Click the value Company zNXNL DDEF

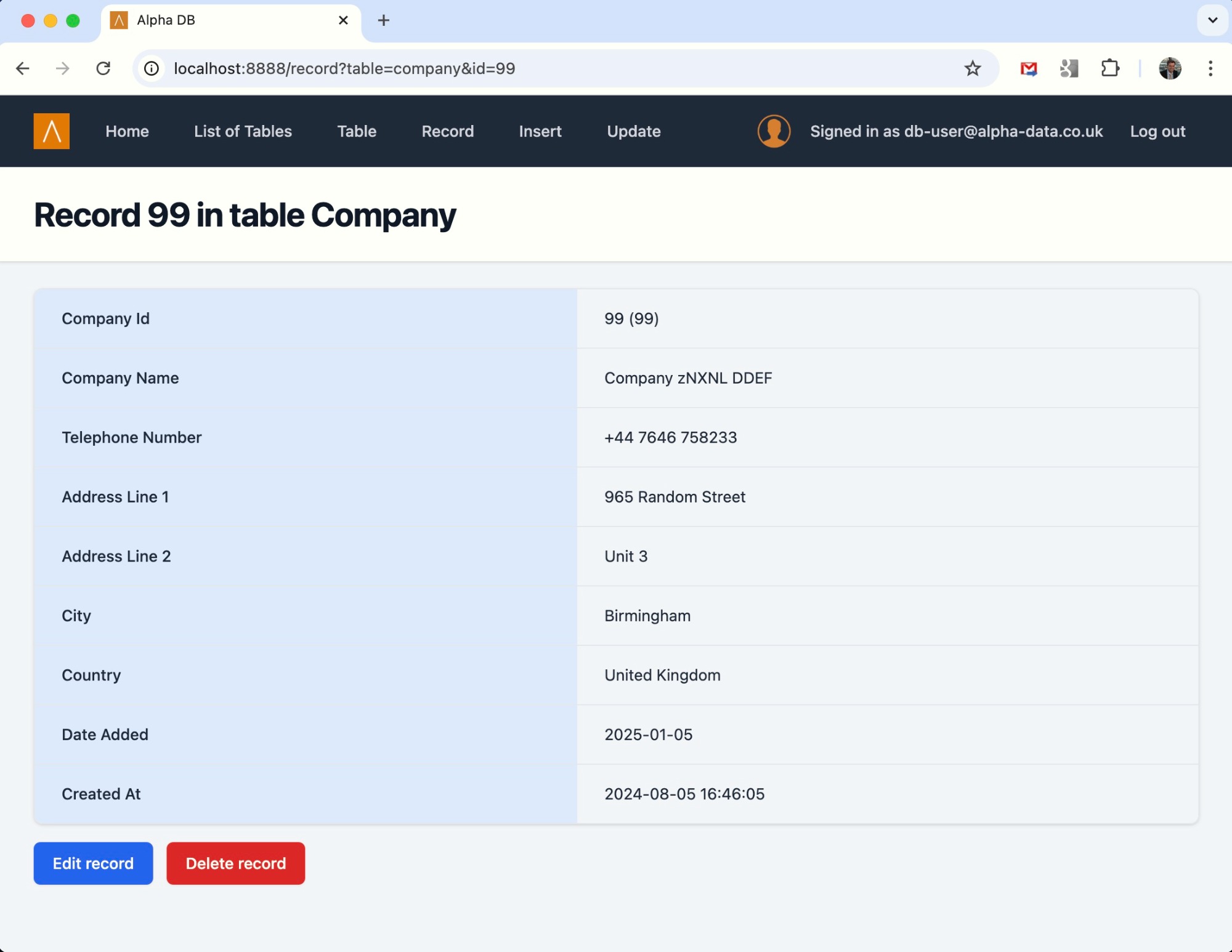[688, 378]
